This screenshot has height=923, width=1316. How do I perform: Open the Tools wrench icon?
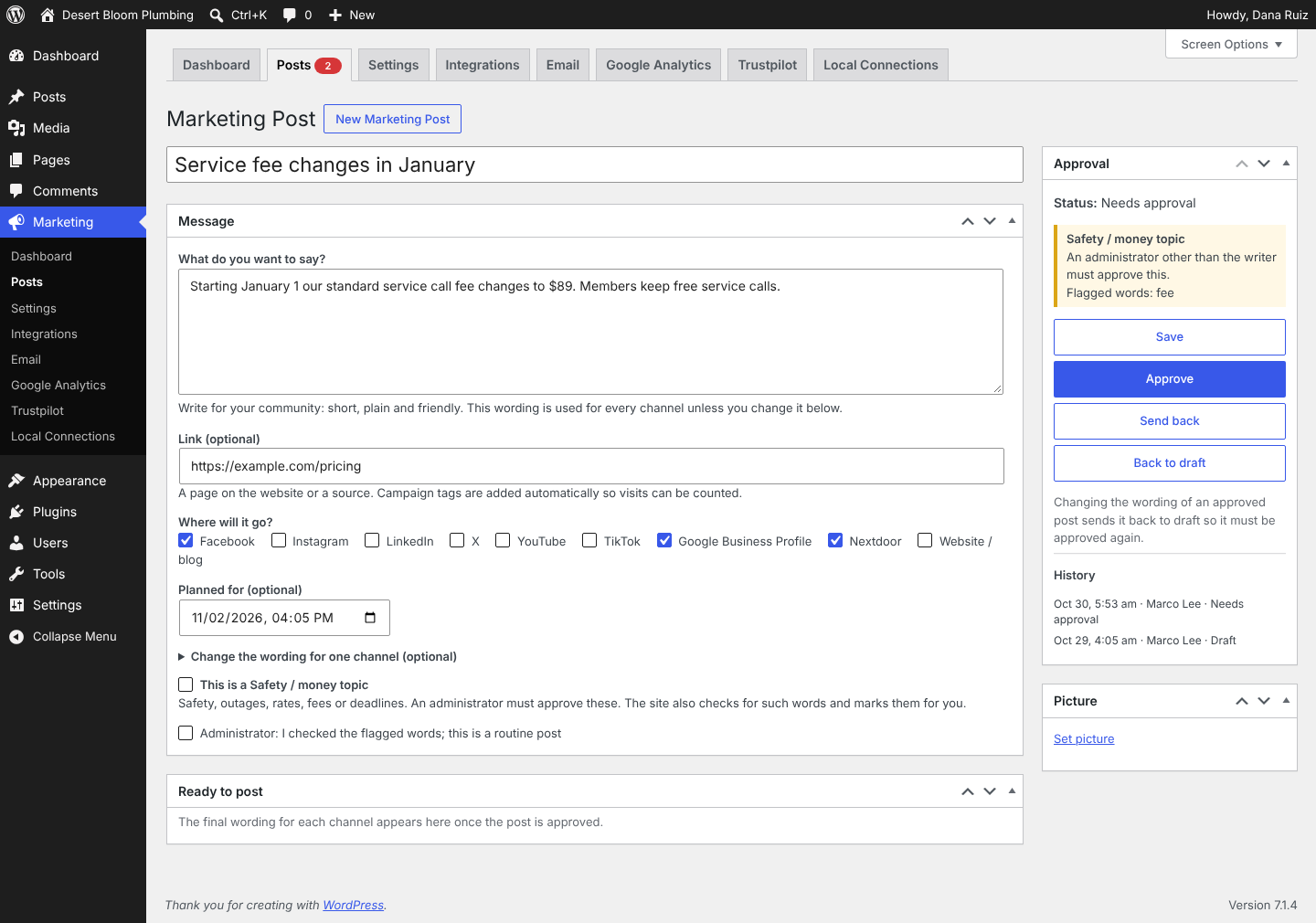click(x=16, y=574)
